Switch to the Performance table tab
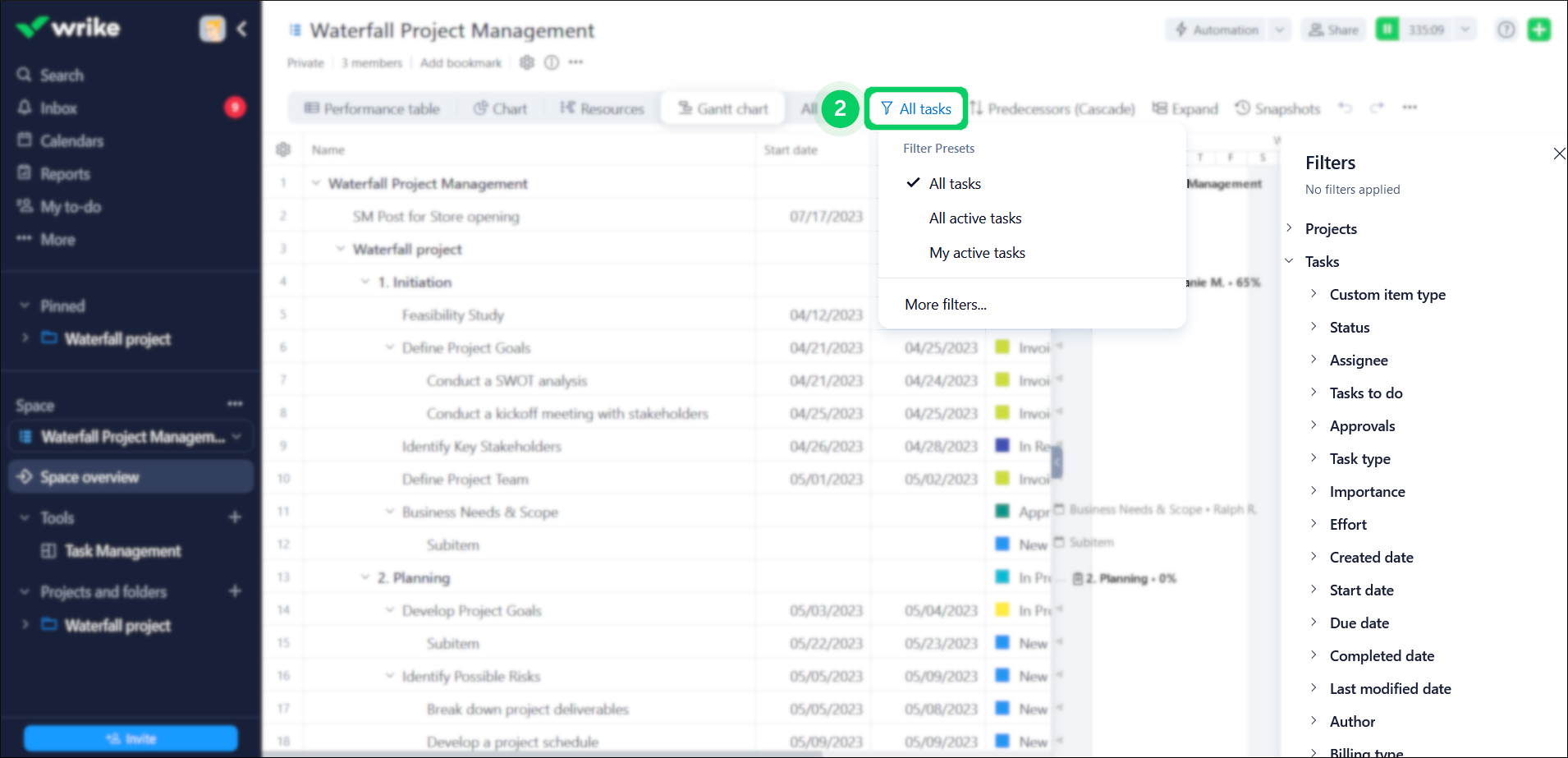1568x758 pixels. pyautogui.click(x=372, y=108)
